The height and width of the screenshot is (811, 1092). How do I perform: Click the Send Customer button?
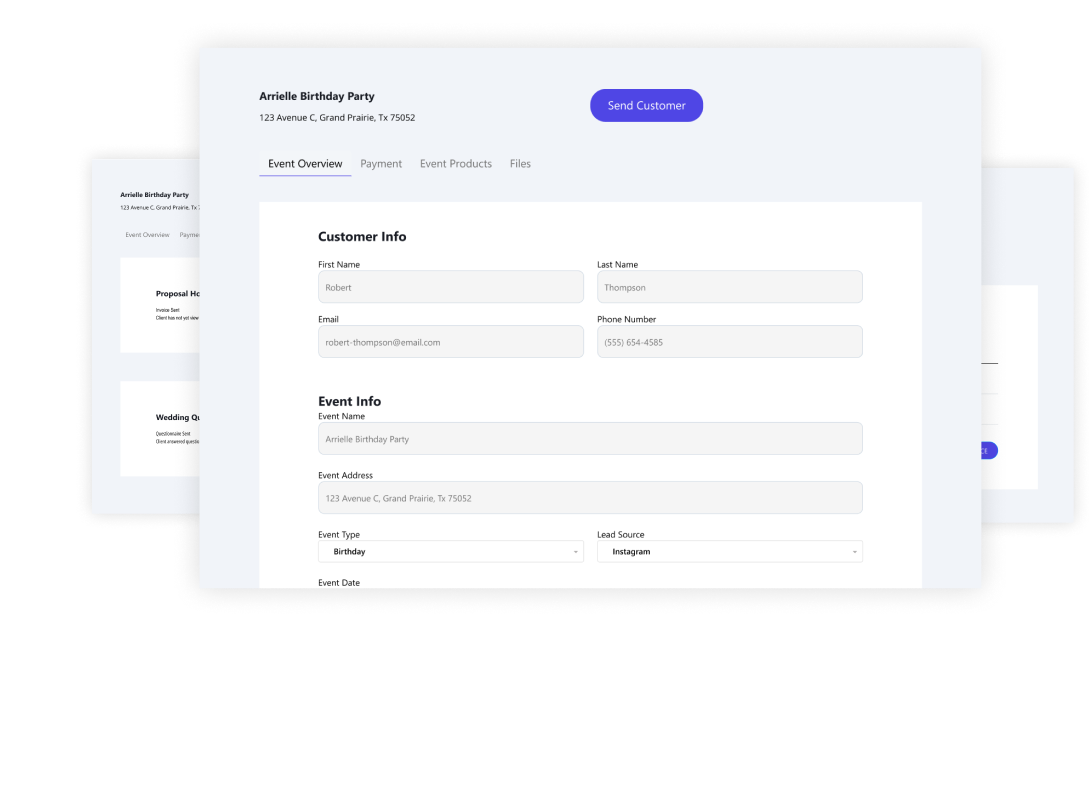[x=646, y=105]
